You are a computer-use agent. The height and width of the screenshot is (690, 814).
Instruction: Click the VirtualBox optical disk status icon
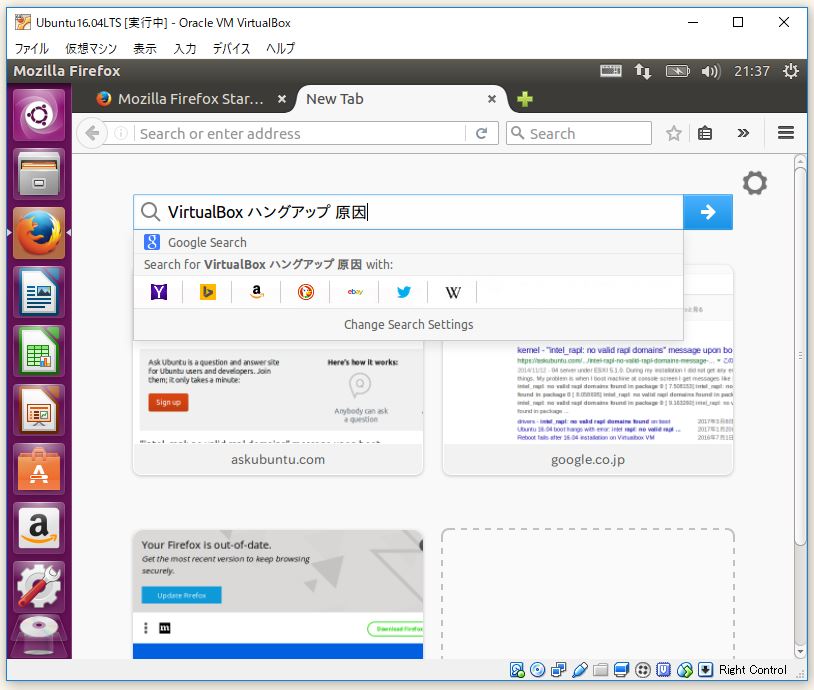coord(537,670)
